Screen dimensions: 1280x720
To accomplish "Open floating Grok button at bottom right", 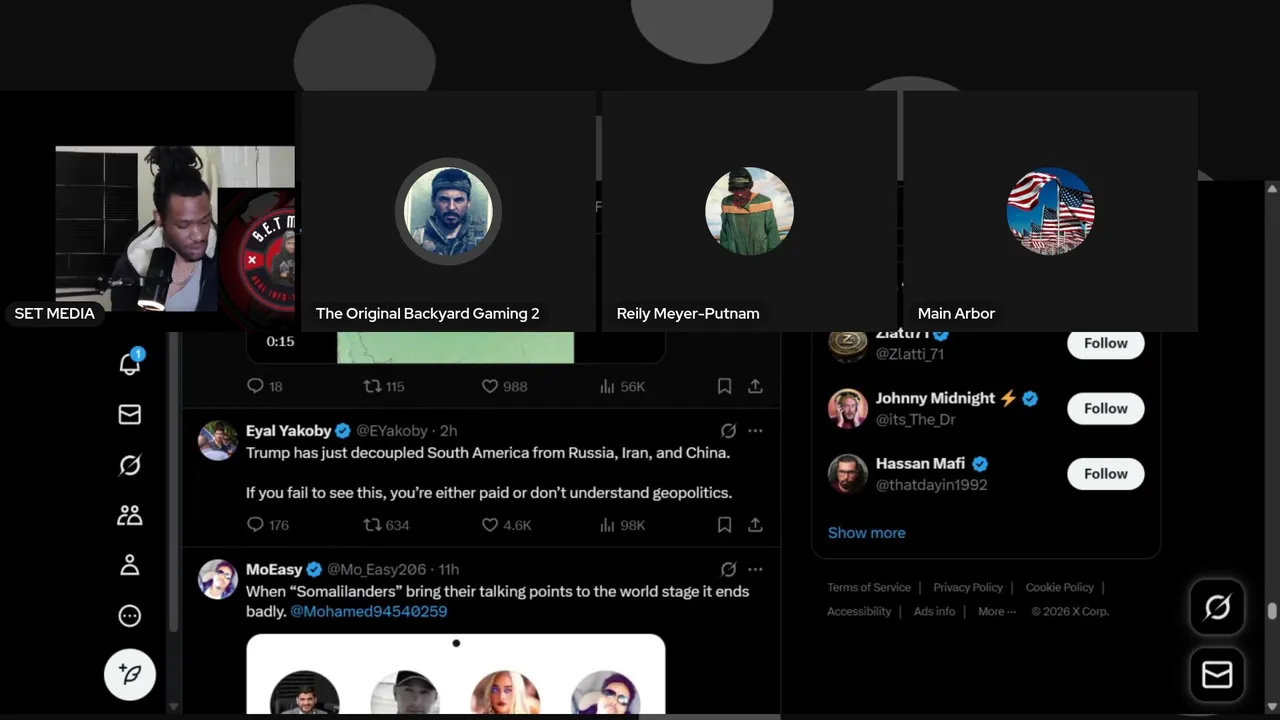I will click(1217, 607).
